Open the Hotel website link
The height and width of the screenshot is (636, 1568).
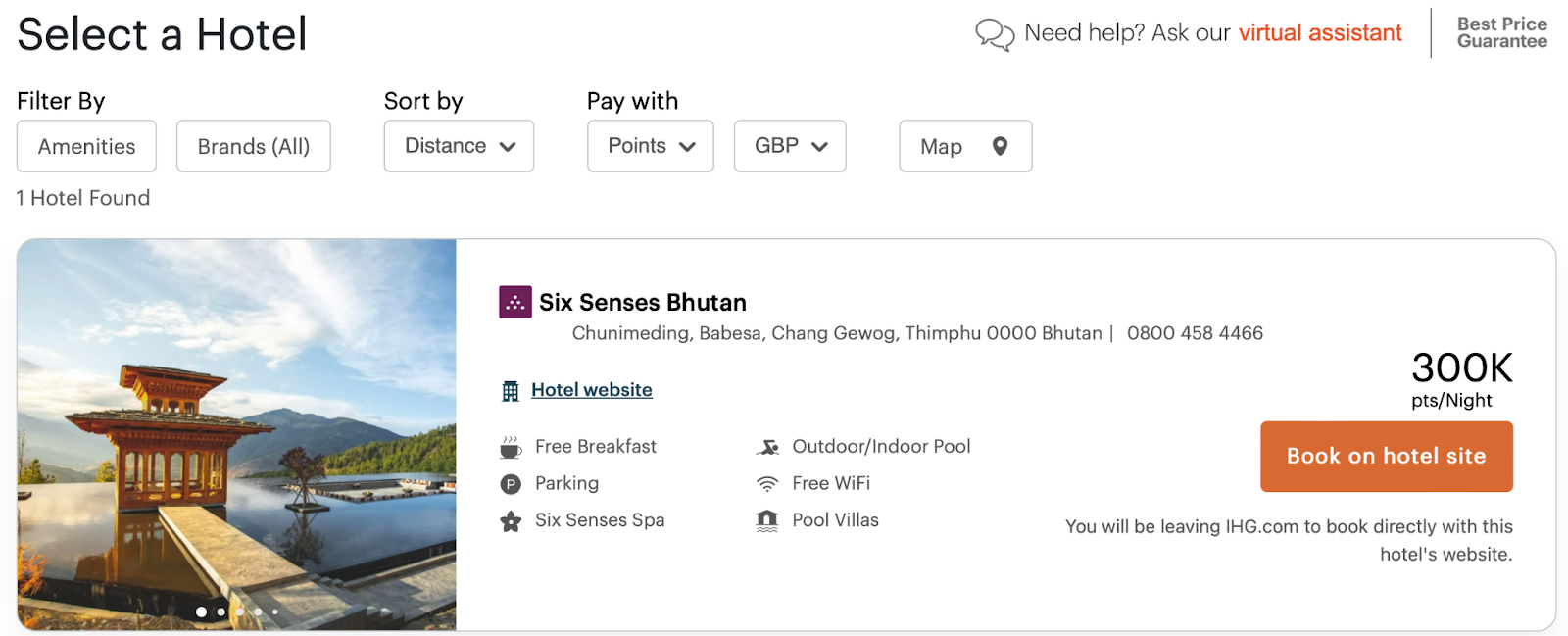(x=591, y=390)
